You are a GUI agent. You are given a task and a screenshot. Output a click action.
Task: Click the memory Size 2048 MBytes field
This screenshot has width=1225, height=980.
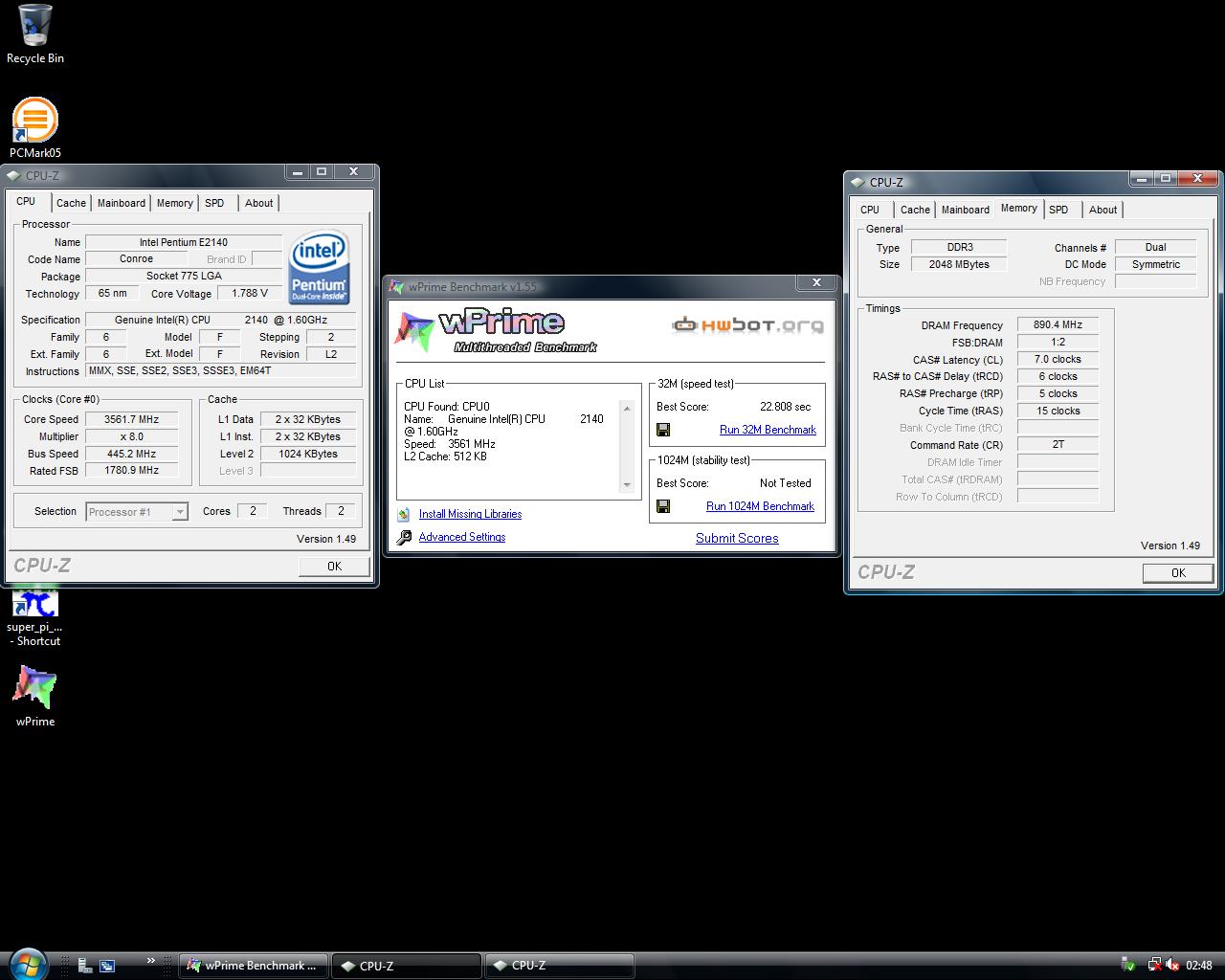click(x=958, y=264)
